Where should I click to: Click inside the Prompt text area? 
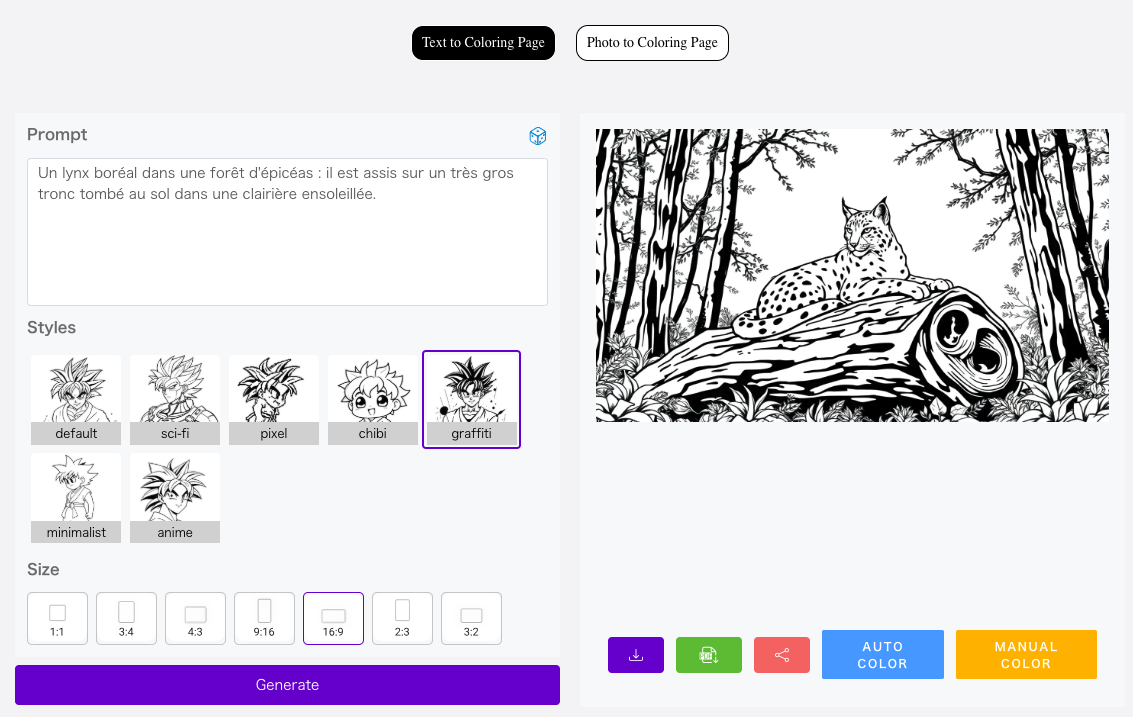(x=288, y=232)
